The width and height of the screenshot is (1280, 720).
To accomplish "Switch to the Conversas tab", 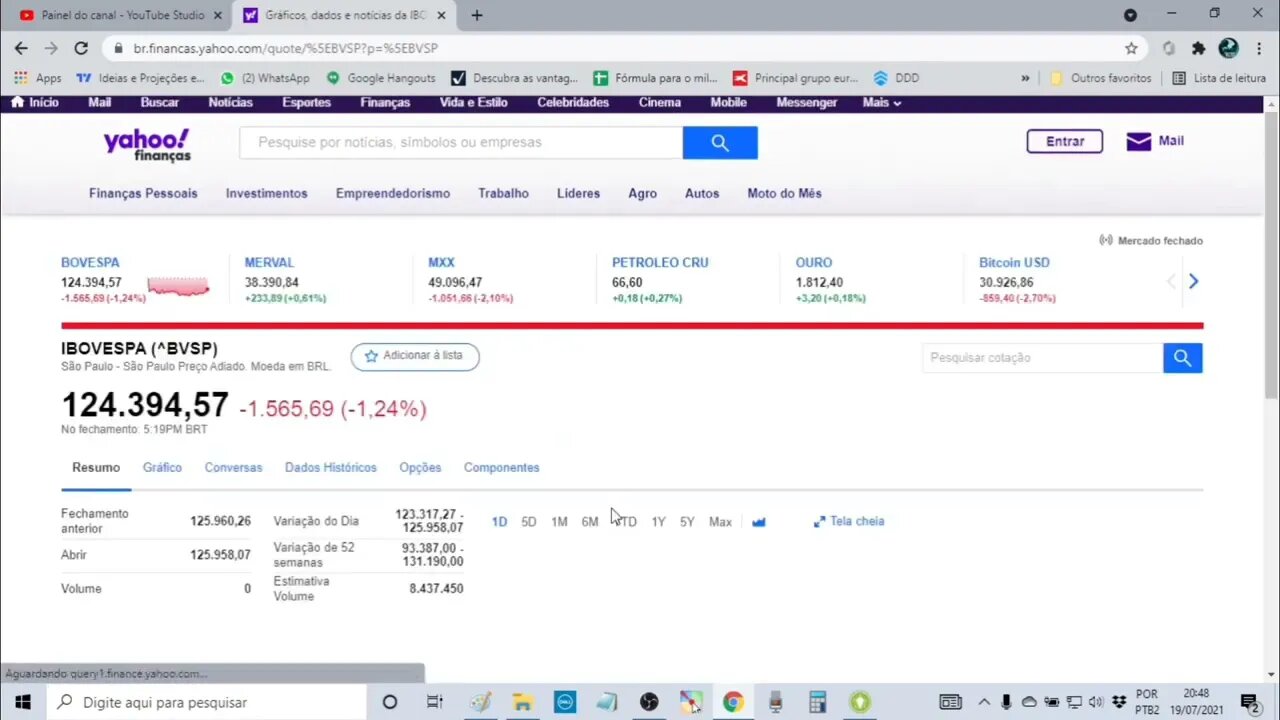I will click(233, 467).
